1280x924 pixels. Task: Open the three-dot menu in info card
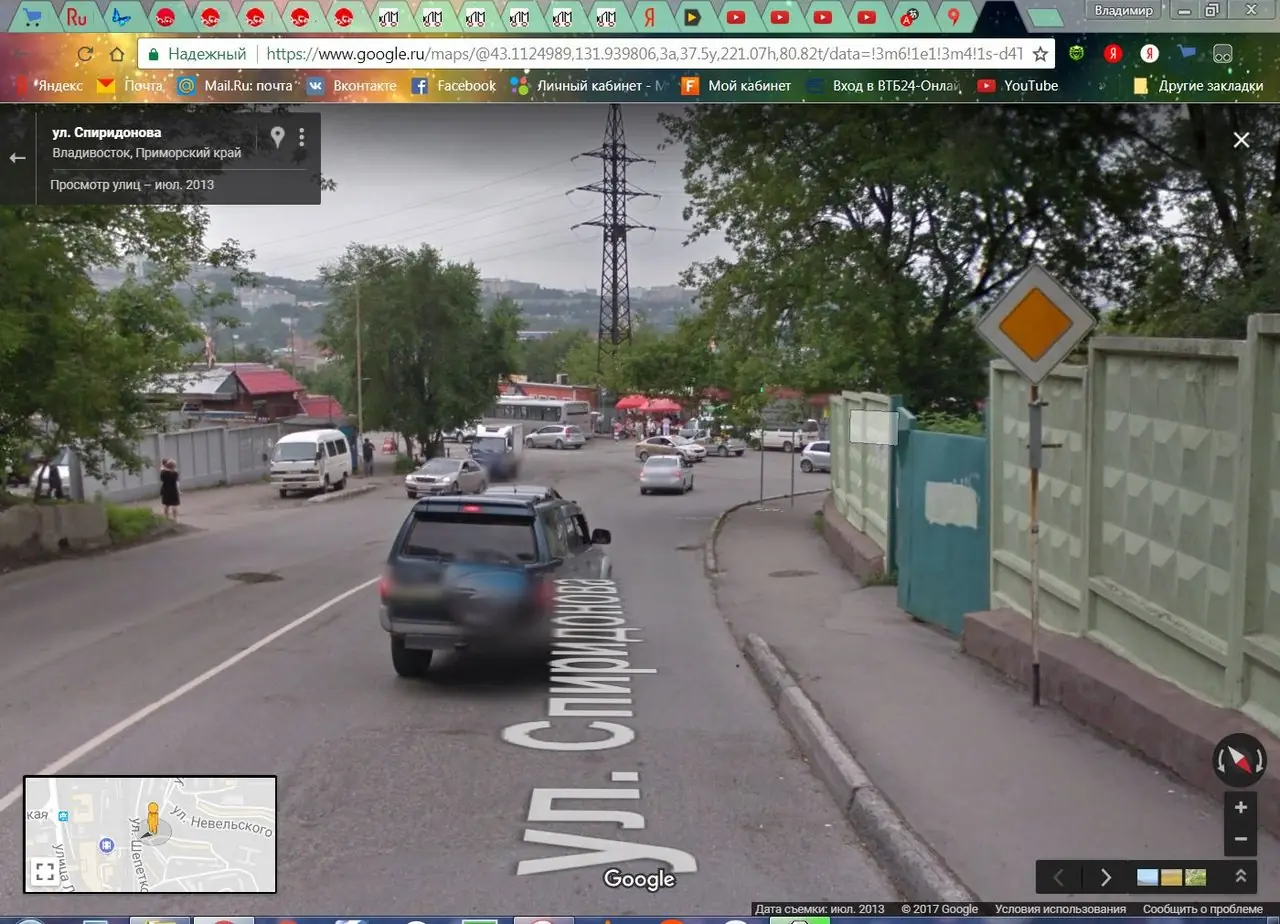pos(302,137)
